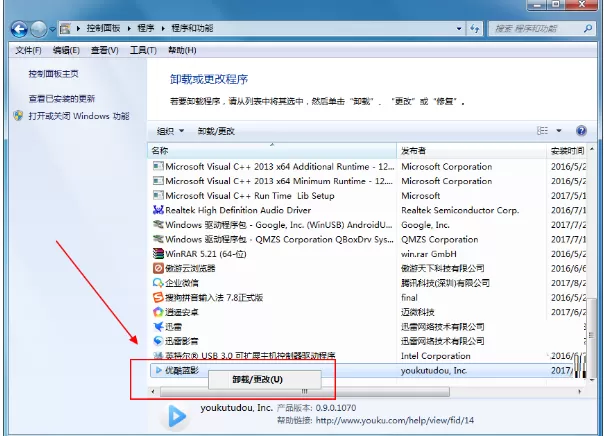Click 卸载/更改 toolbar button
604x436 pixels.
click(x=216, y=131)
